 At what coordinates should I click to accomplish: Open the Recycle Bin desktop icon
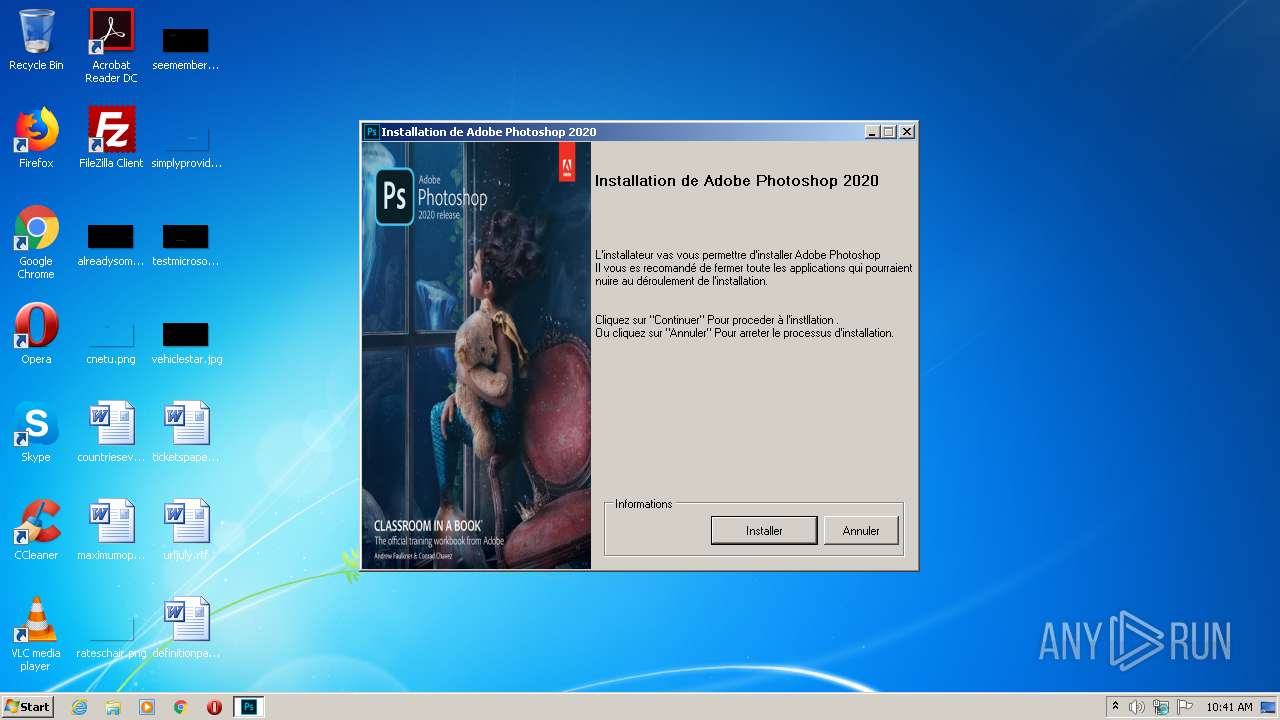tap(36, 40)
